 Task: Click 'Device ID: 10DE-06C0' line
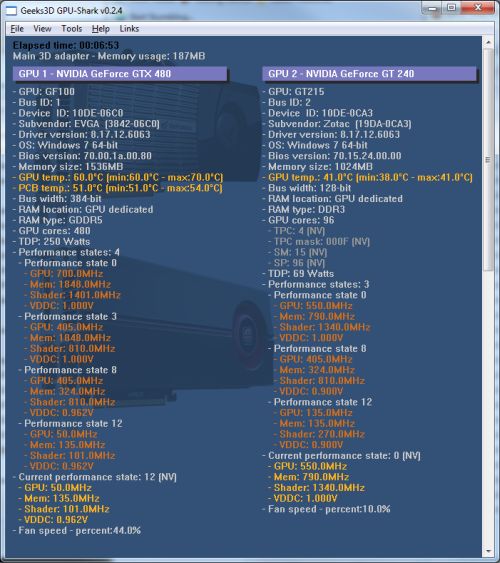point(68,113)
